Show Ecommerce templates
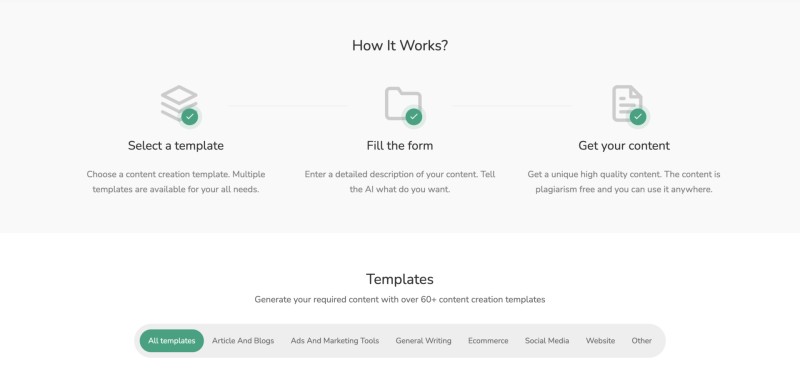Image resolution: width=800 pixels, height=370 pixels. [x=488, y=340]
